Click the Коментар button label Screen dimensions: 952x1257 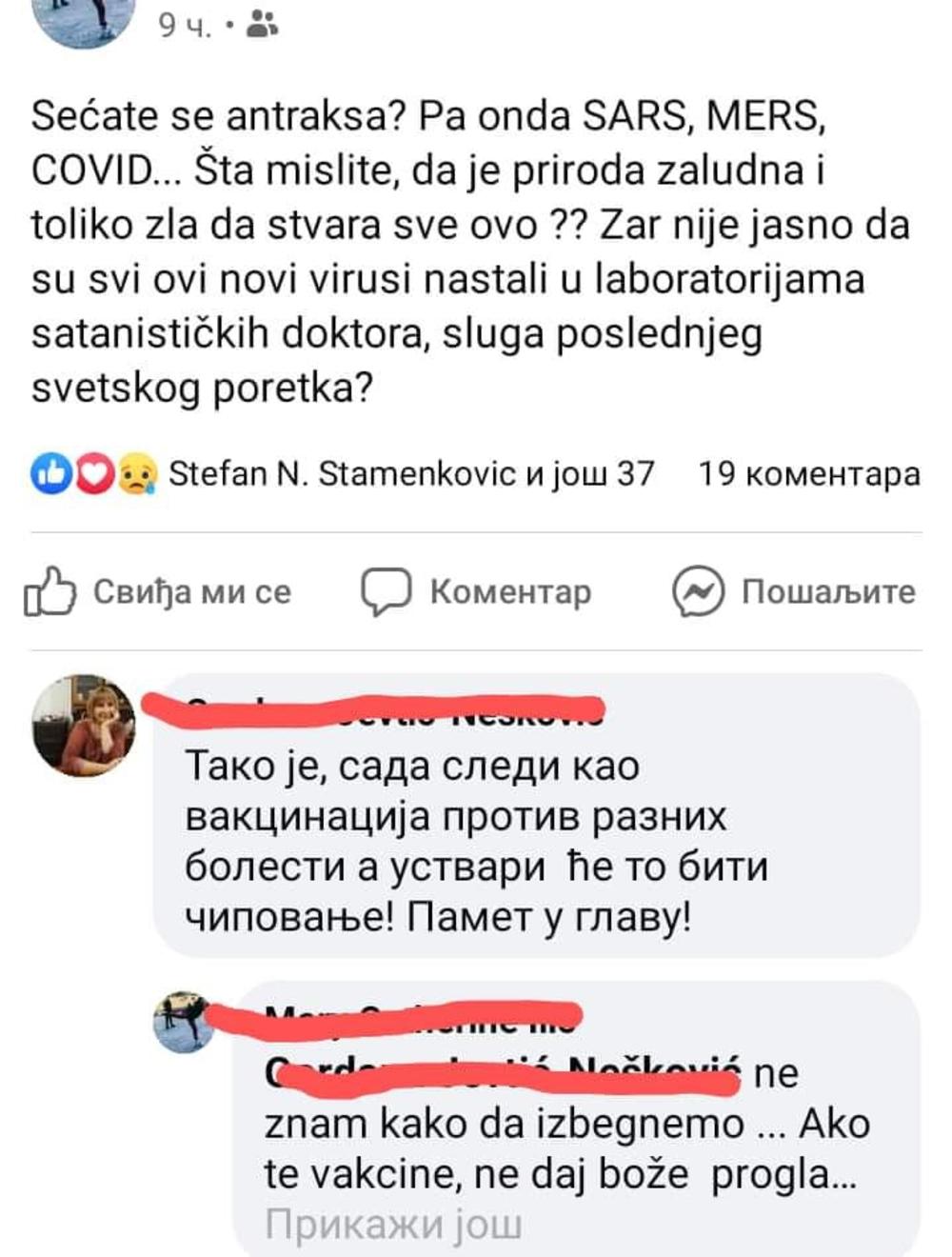point(510,592)
